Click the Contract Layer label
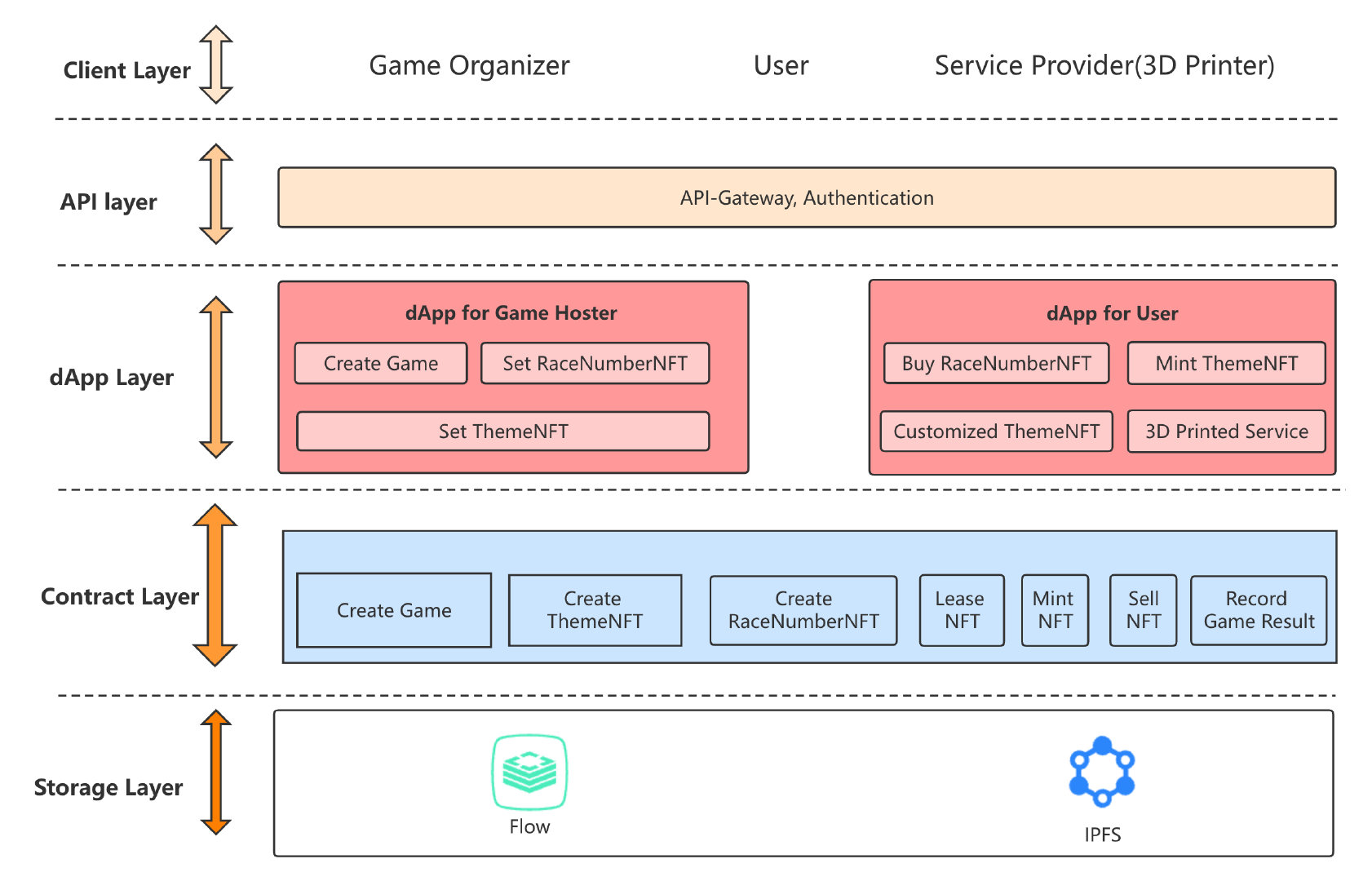 tap(120, 597)
